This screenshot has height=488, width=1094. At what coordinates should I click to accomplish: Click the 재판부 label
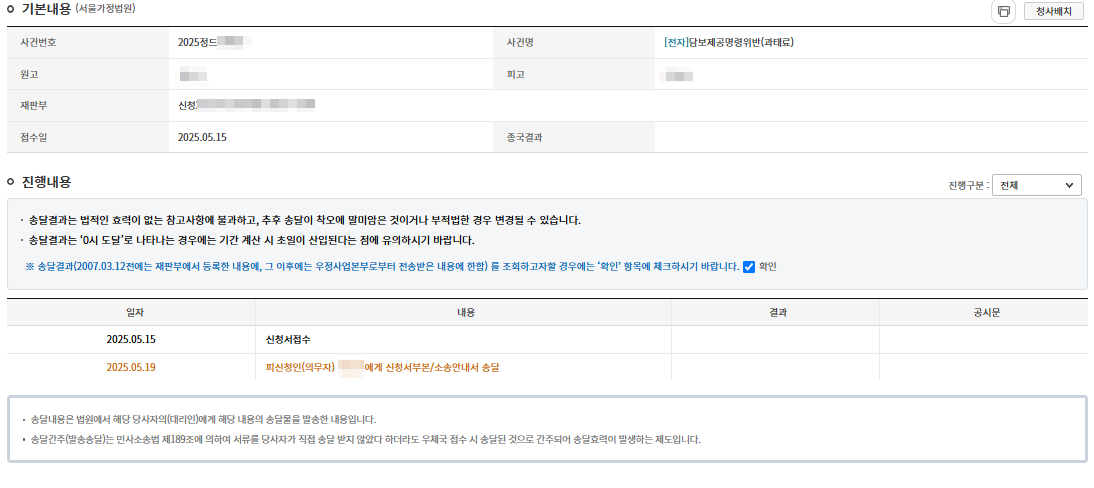[34, 105]
